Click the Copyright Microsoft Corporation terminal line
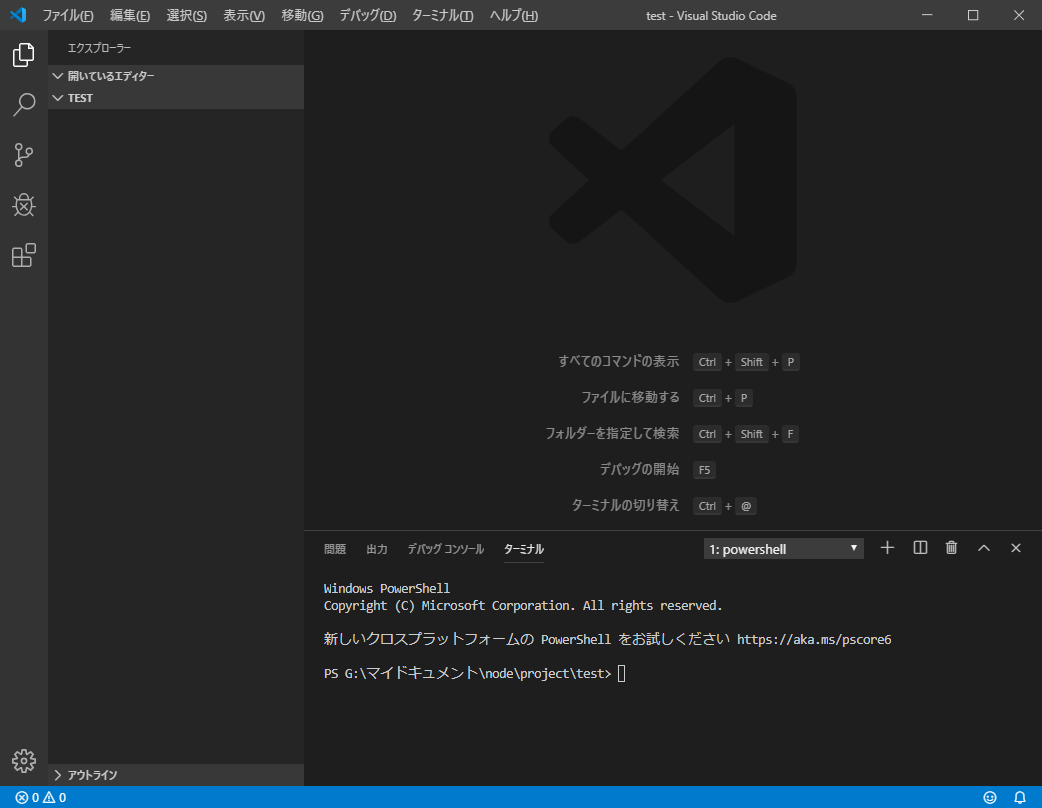This screenshot has width=1042, height=808. click(523, 605)
